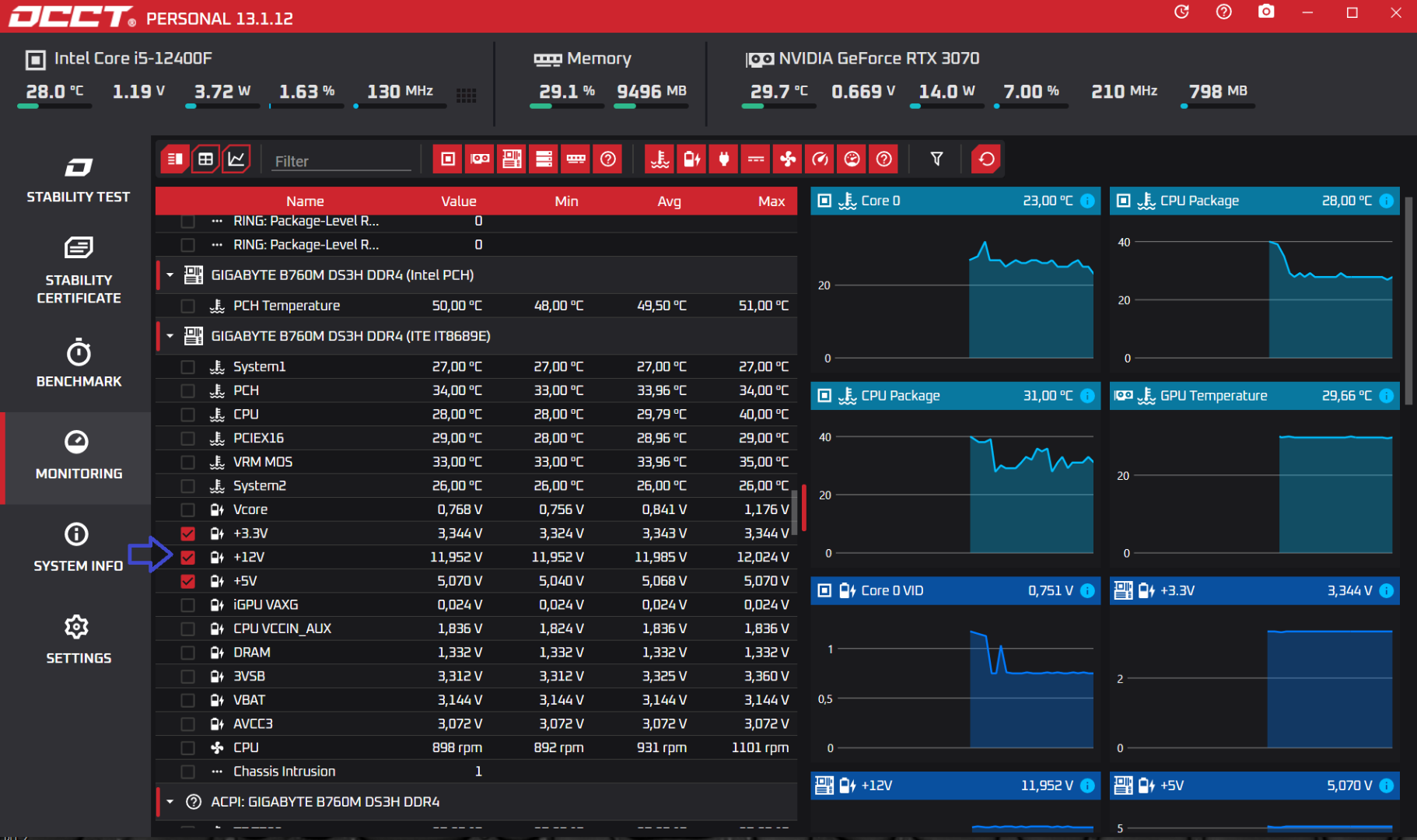Toggle storage sensors filter icon
Viewport: 1417px width, 840px height.
pyautogui.click(x=544, y=159)
